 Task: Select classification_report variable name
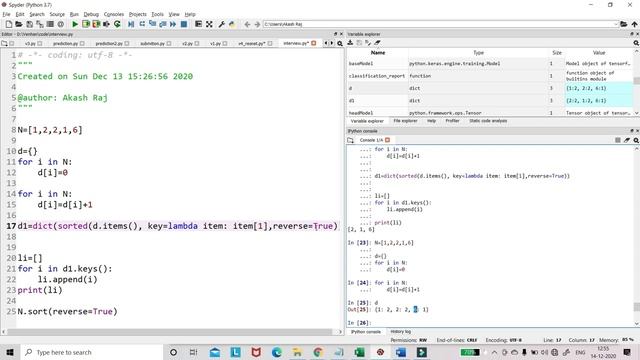point(377,76)
